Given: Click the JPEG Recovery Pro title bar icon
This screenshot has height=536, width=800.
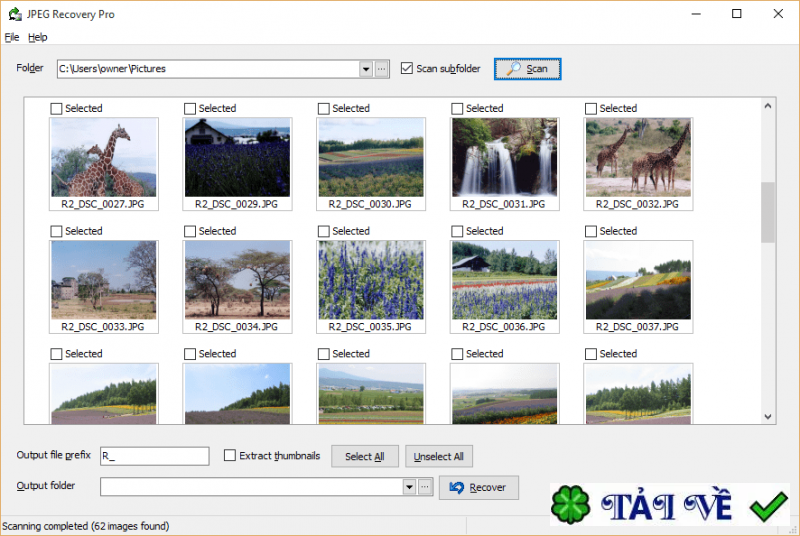Looking at the screenshot, I should coord(13,14).
